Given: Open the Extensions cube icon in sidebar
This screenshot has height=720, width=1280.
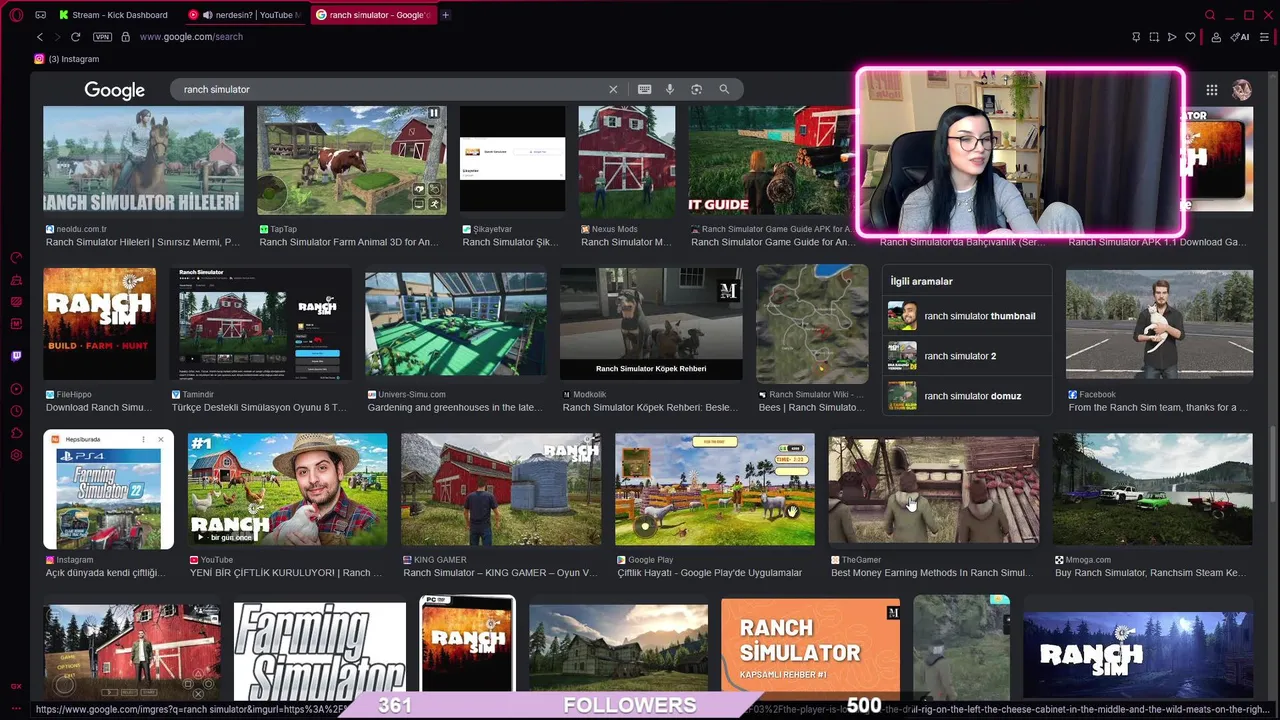Looking at the screenshot, I should click(x=16, y=433).
